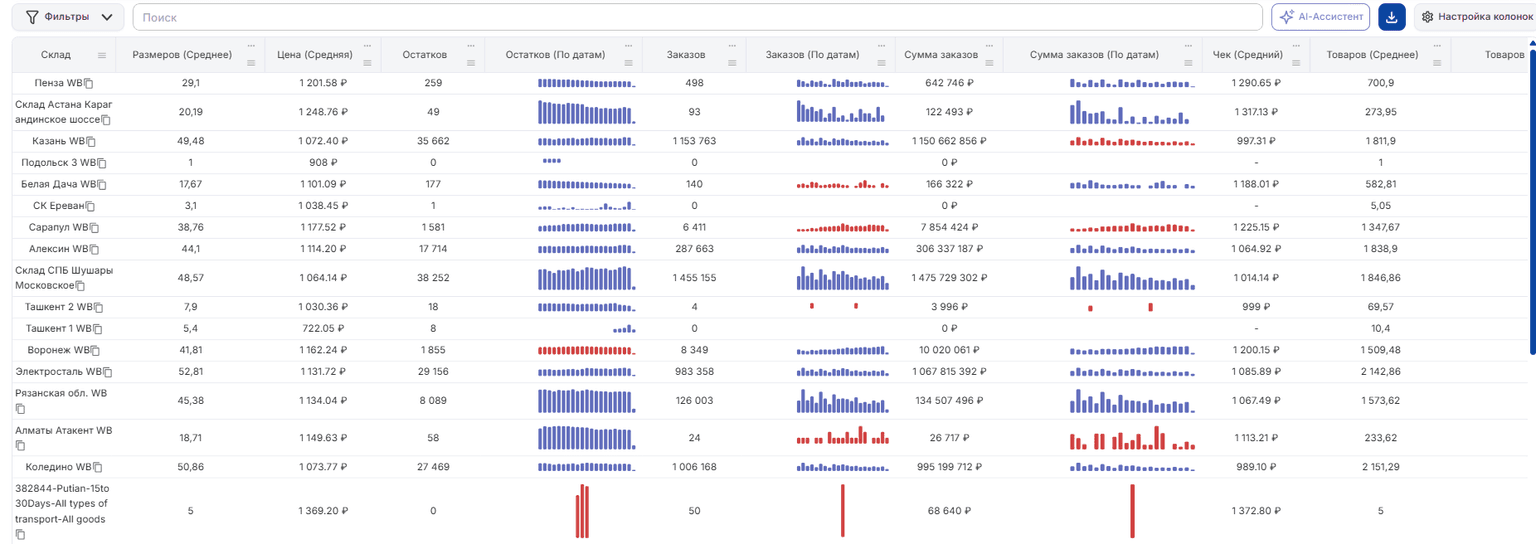This screenshot has width=1536, height=544.
Task: Copy the Воронеж WB warehouse name
Action: pyautogui.click(x=95, y=351)
